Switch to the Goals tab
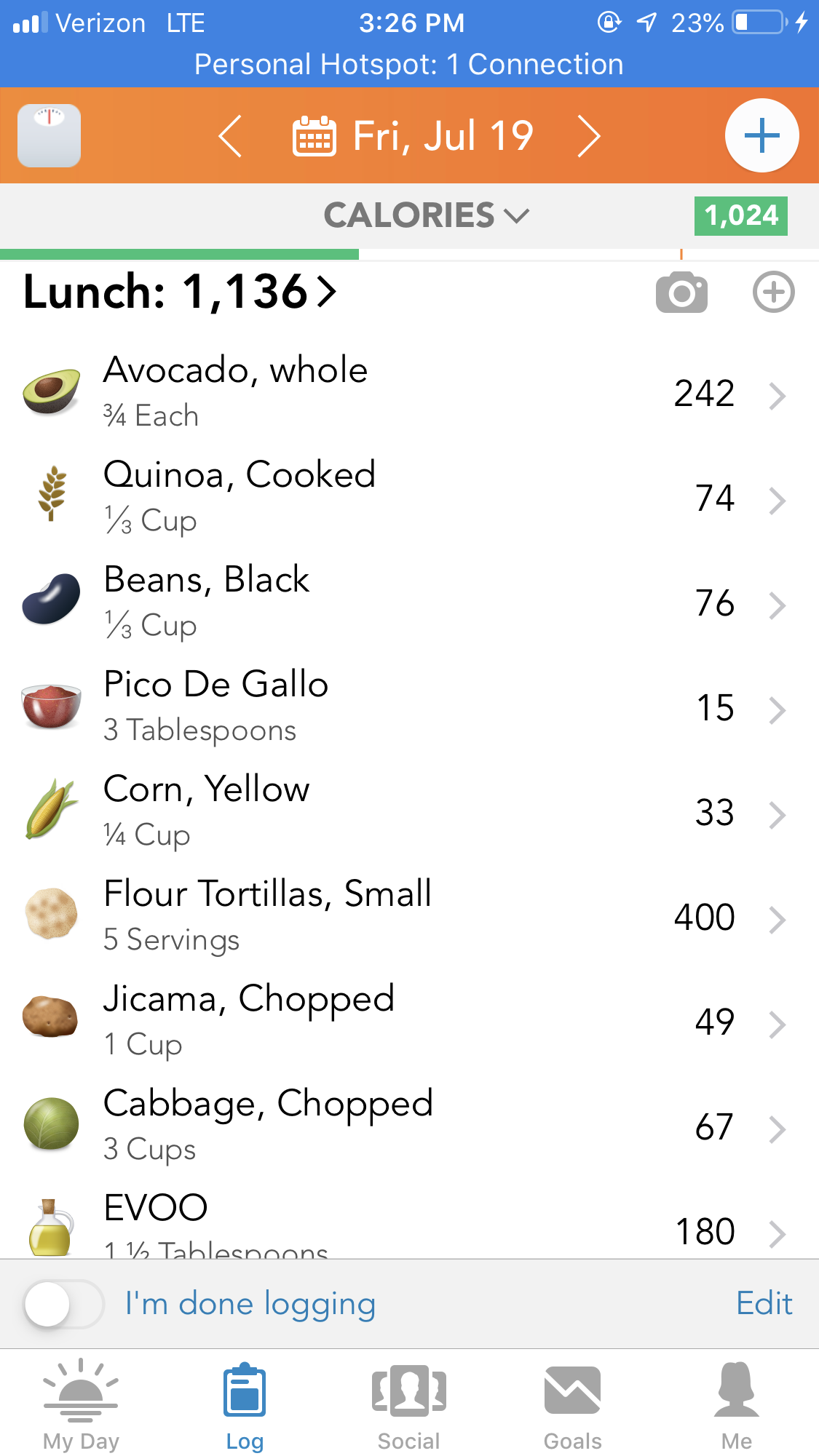 click(x=573, y=1404)
